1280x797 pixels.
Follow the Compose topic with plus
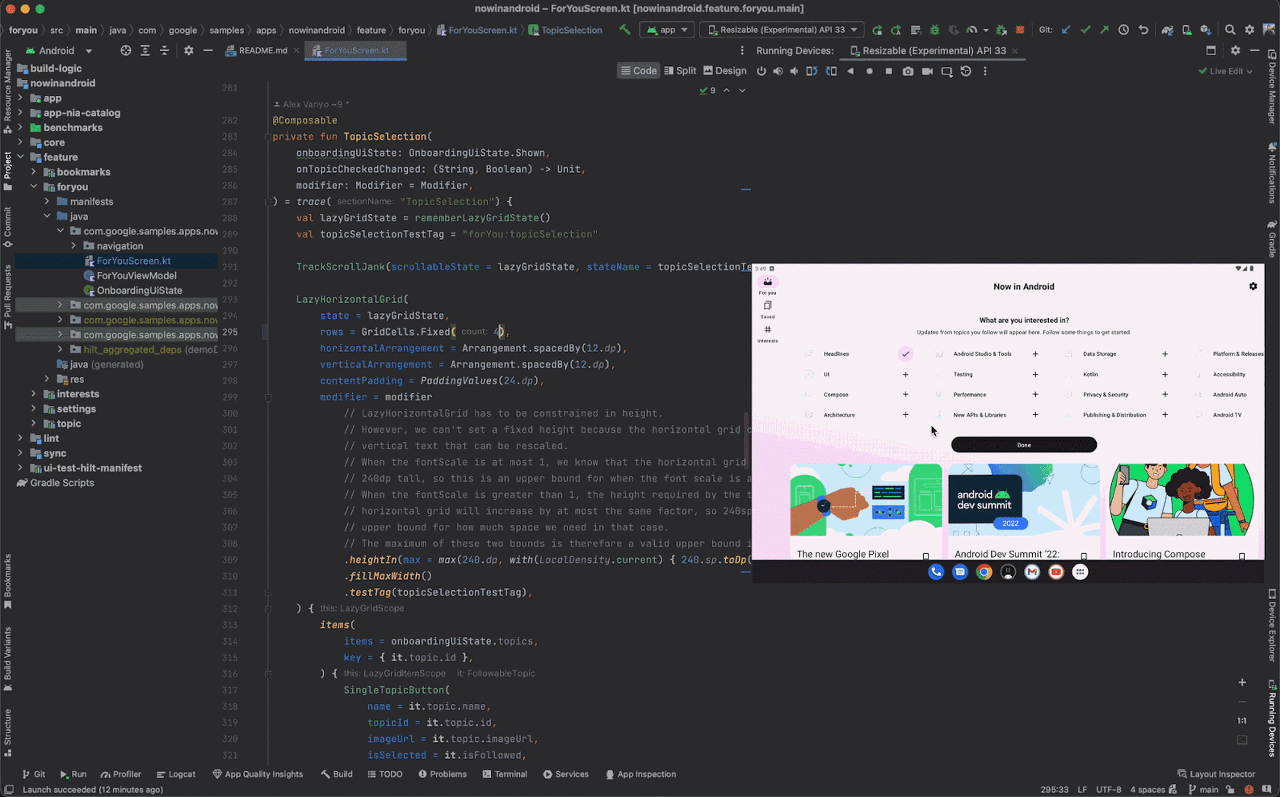(905, 394)
